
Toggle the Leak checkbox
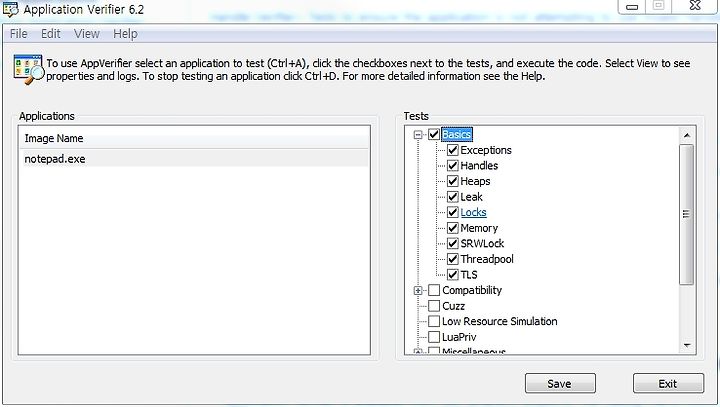point(453,197)
